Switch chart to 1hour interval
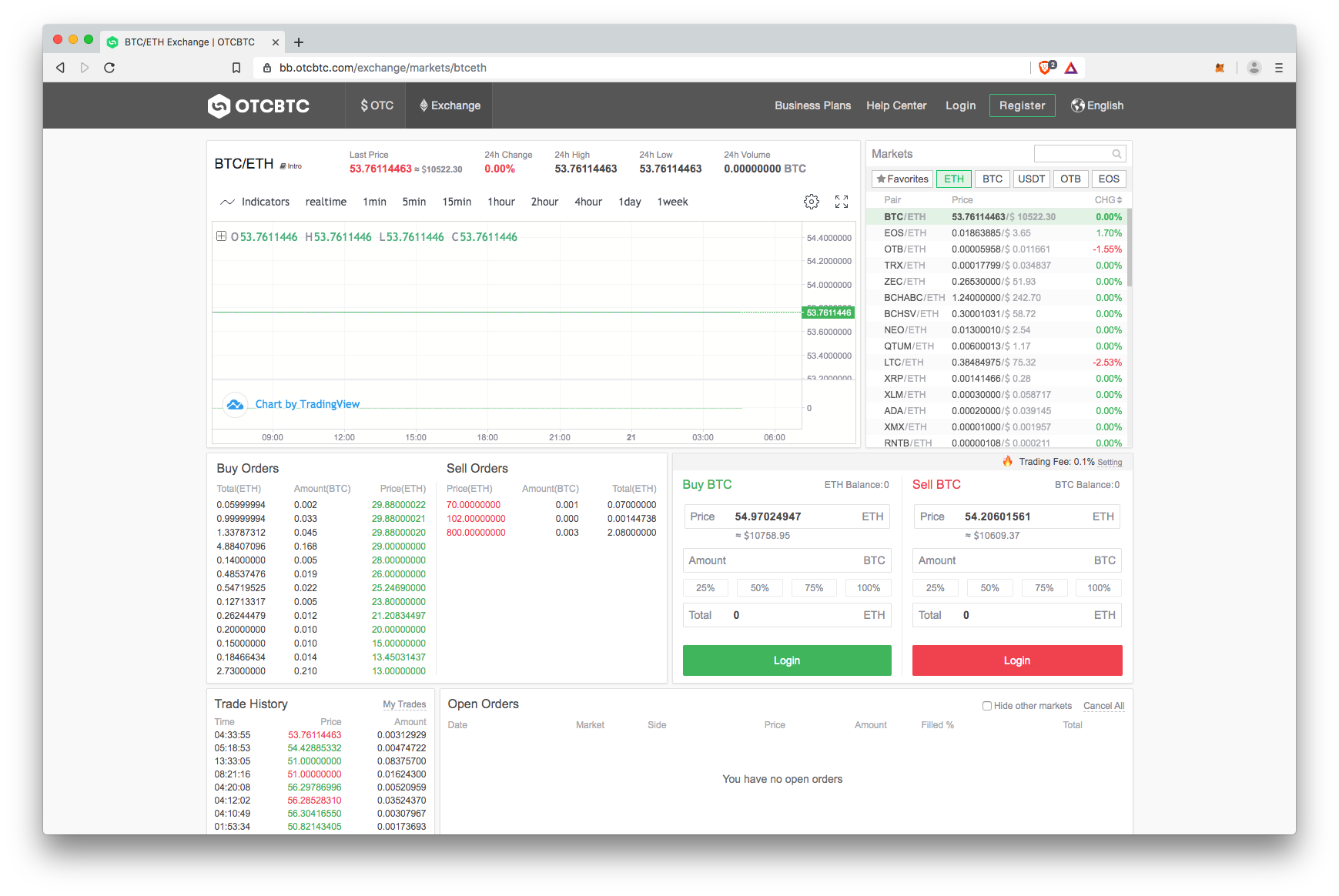1339x896 pixels. click(x=501, y=202)
